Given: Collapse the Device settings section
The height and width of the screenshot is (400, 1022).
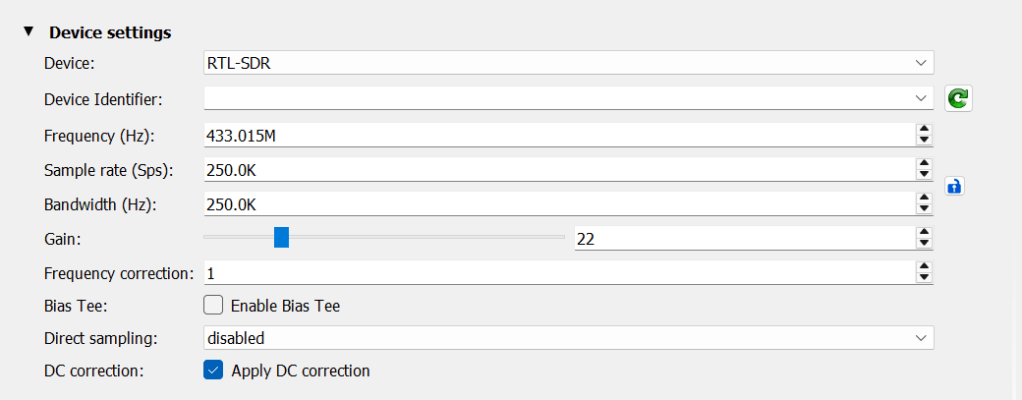Looking at the screenshot, I should click(x=28, y=32).
